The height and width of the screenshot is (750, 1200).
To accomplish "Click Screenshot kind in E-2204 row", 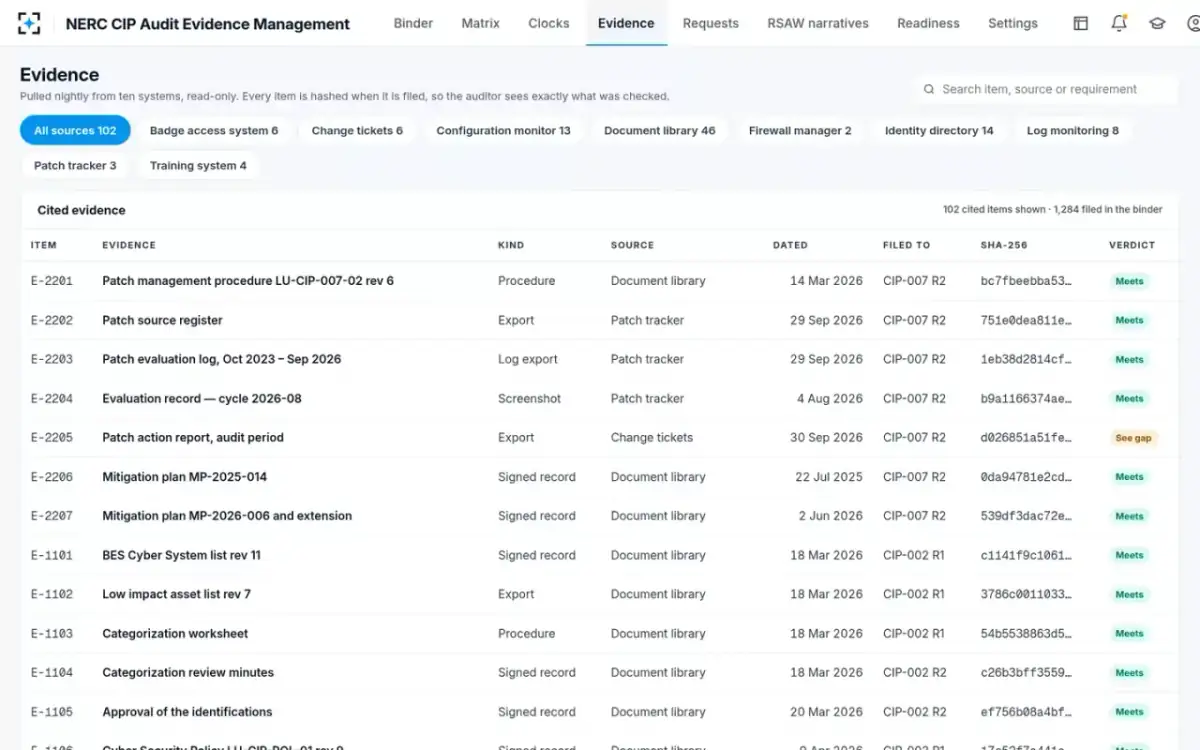I will tap(530, 398).
